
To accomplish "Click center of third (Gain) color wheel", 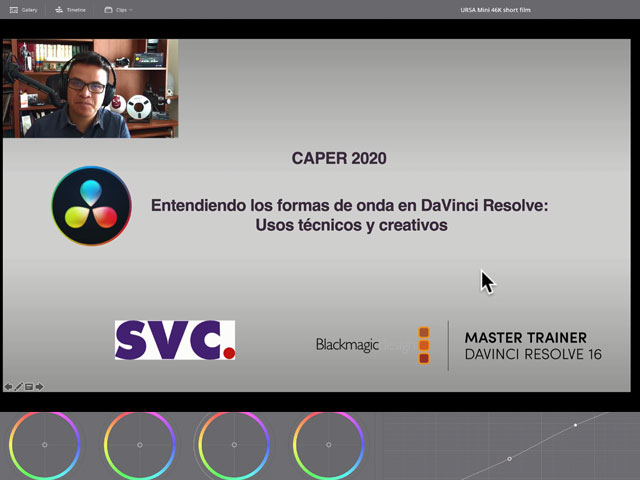I will point(234,445).
